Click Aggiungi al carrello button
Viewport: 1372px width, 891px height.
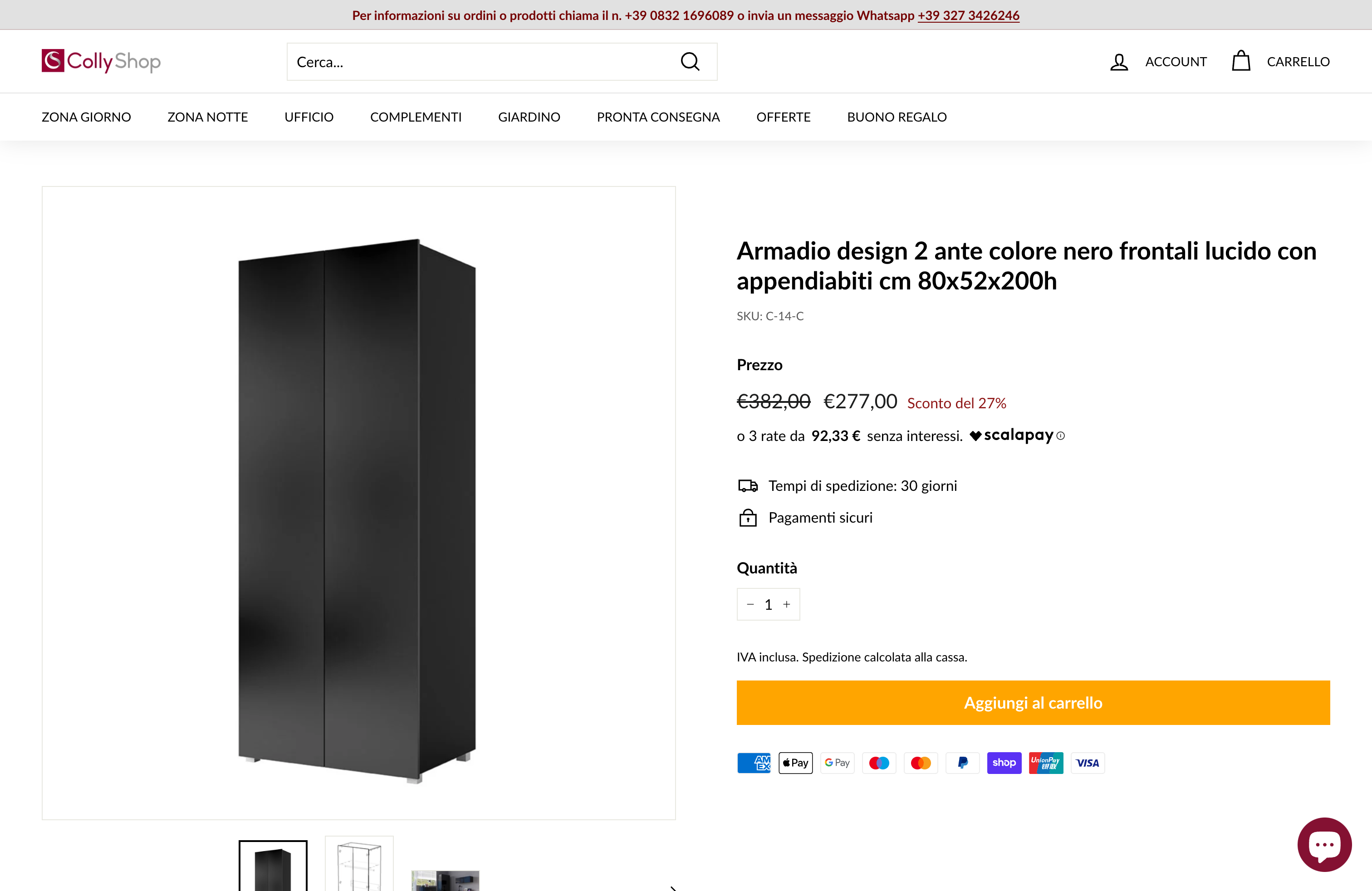pyautogui.click(x=1033, y=703)
